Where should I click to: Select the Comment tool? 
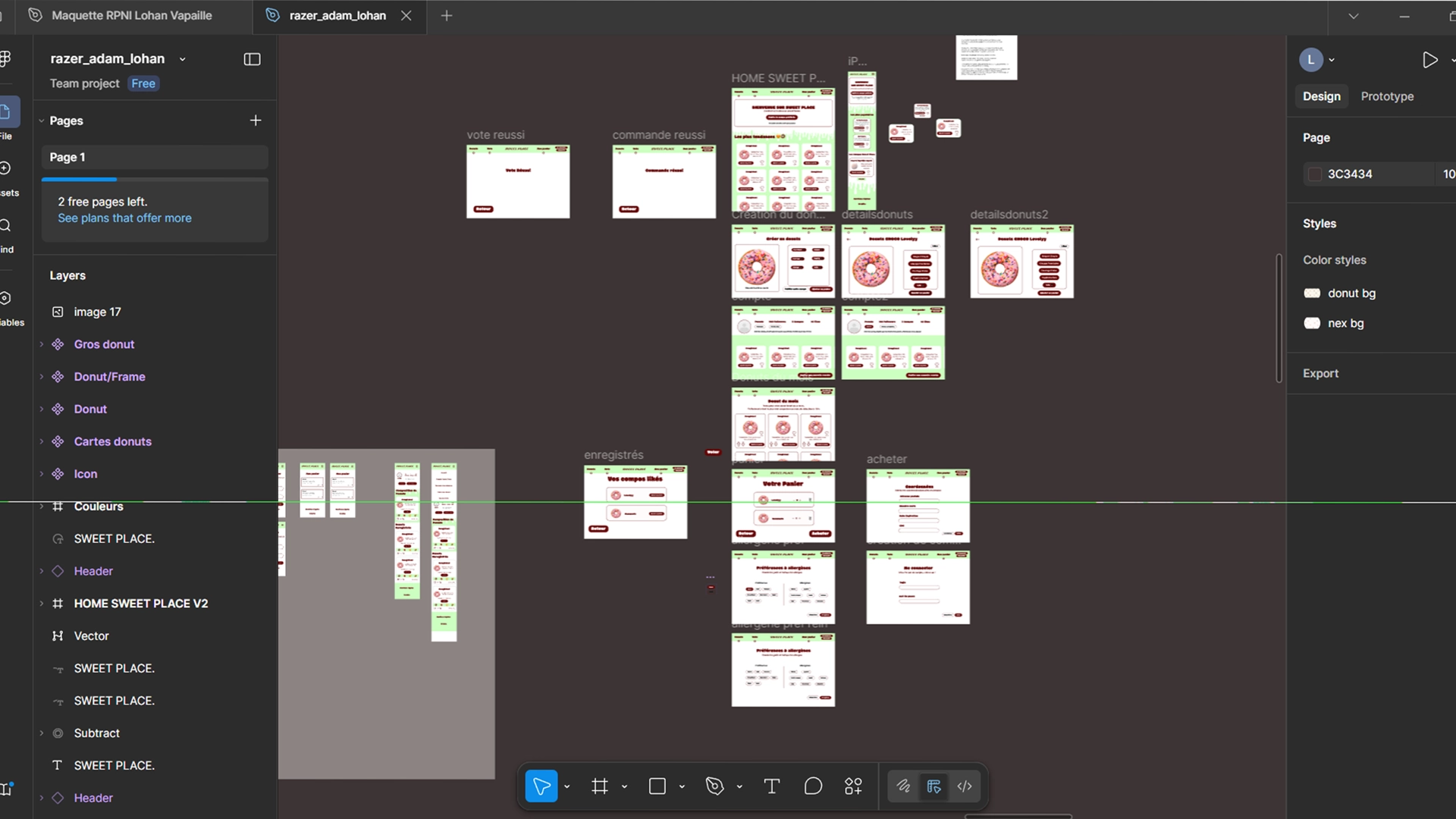pyautogui.click(x=813, y=786)
